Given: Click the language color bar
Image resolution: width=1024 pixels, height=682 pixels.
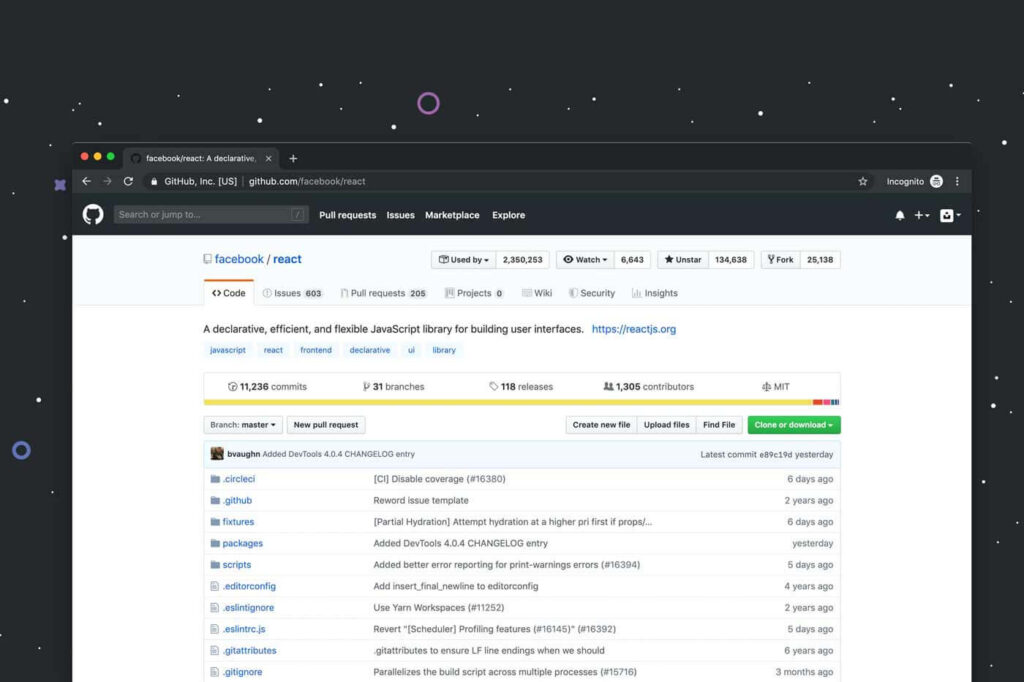Looking at the screenshot, I should (x=521, y=402).
